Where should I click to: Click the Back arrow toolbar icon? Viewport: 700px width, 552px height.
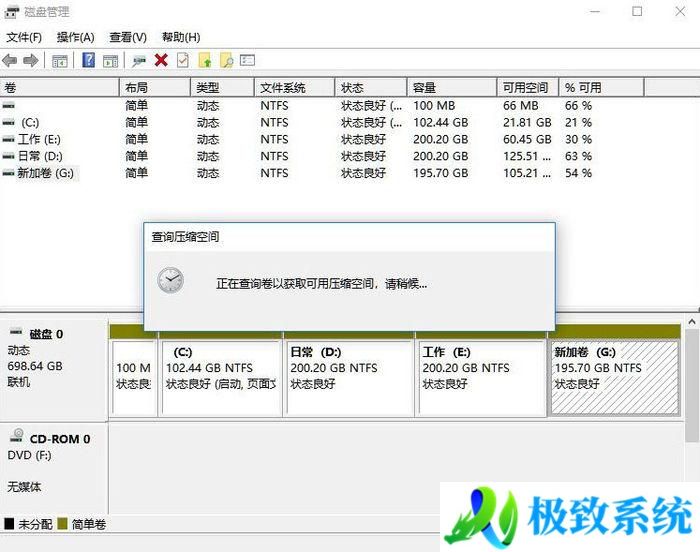point(10,60)
